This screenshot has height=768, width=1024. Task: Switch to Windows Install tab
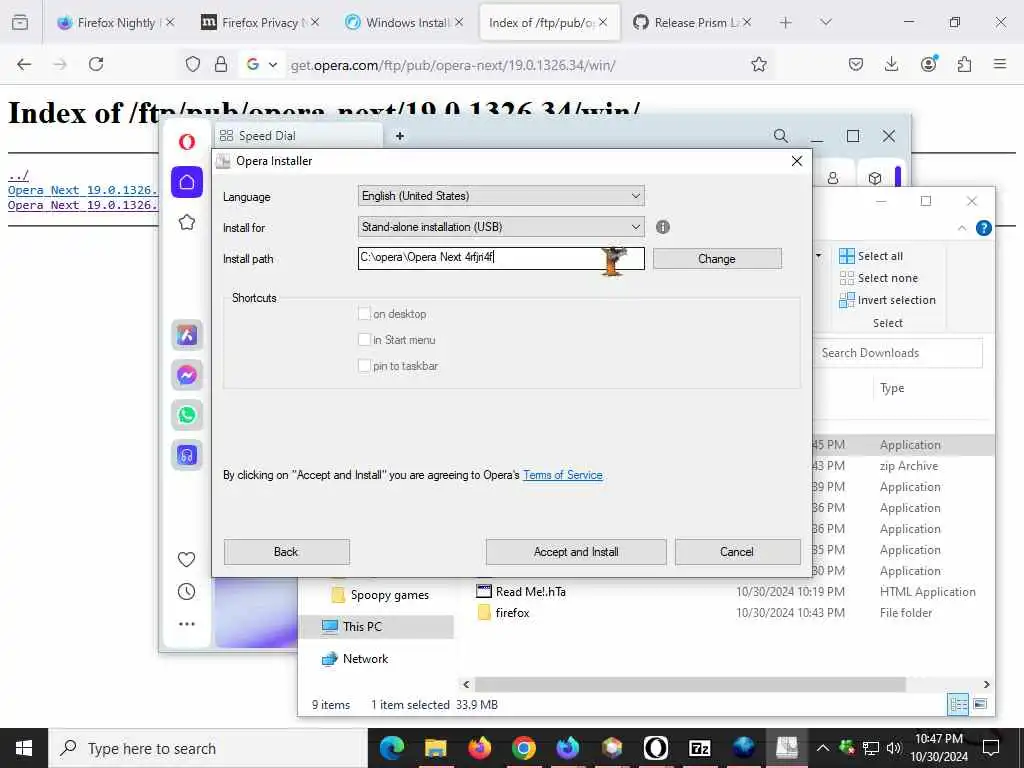click(x=404, y=23)
